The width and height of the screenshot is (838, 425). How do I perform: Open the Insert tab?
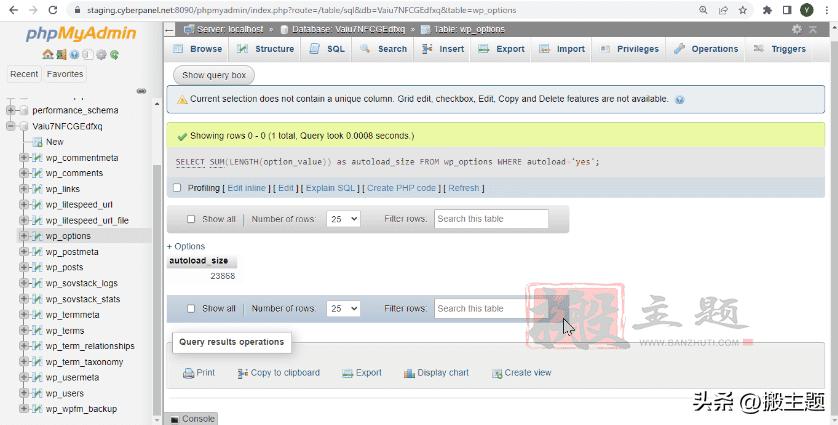[443, 49]
